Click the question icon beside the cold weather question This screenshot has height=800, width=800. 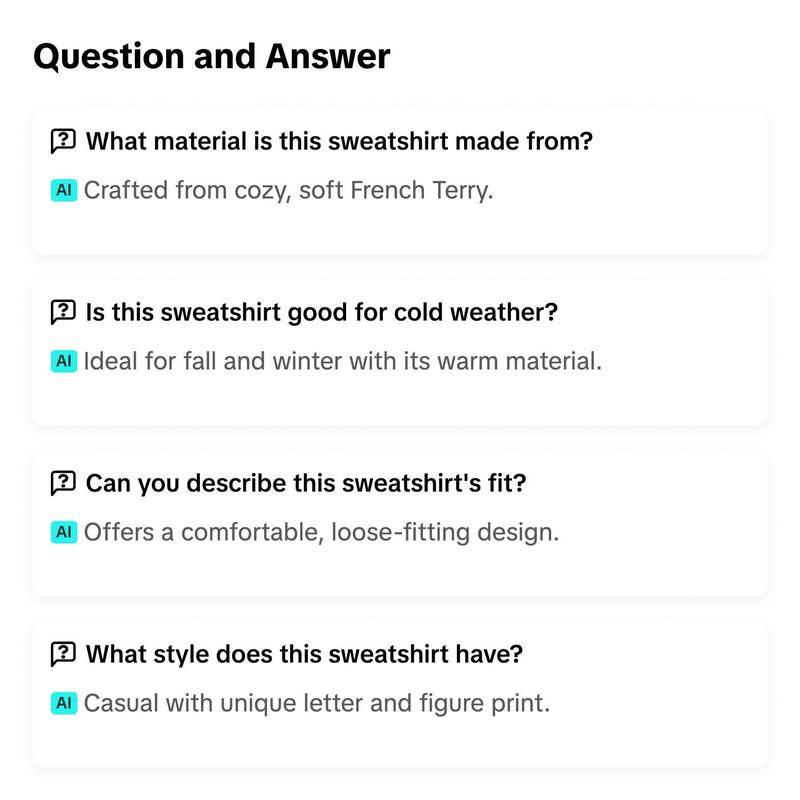point(63,312)
